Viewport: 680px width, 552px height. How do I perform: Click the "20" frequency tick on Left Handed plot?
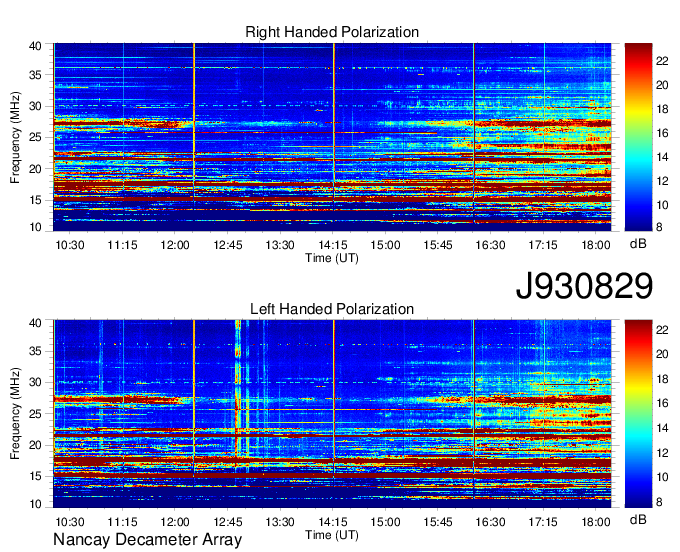(x=35, y=445)
